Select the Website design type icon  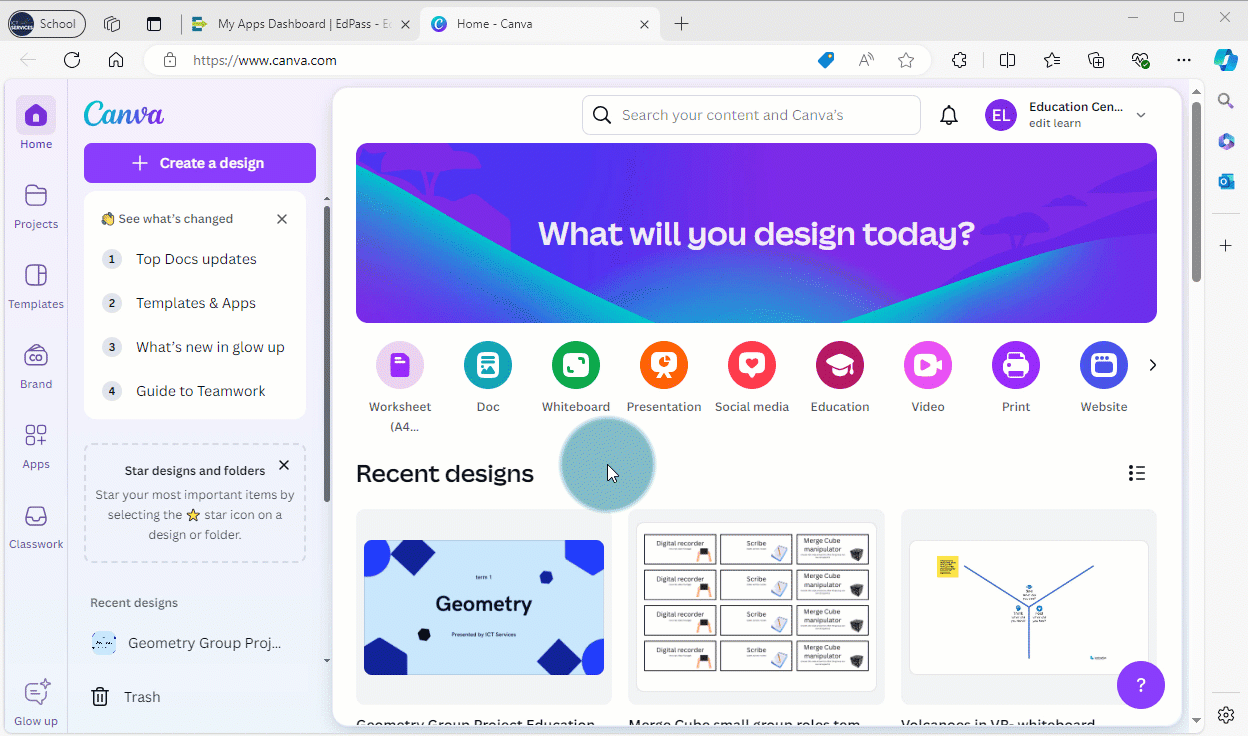[x=1104, y=365]
